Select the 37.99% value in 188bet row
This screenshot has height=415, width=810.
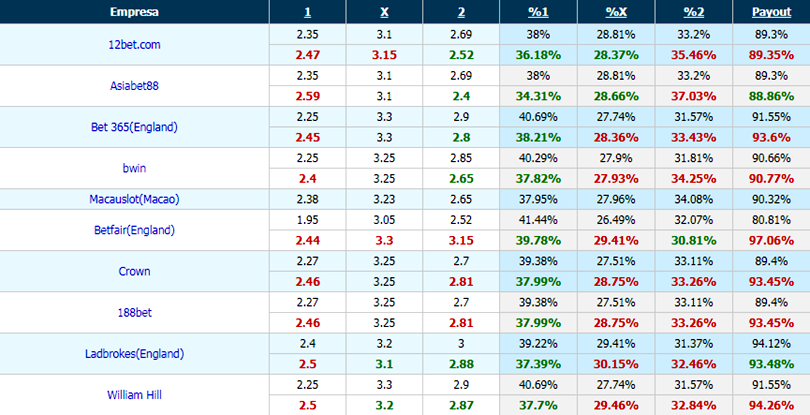point(538,323)
